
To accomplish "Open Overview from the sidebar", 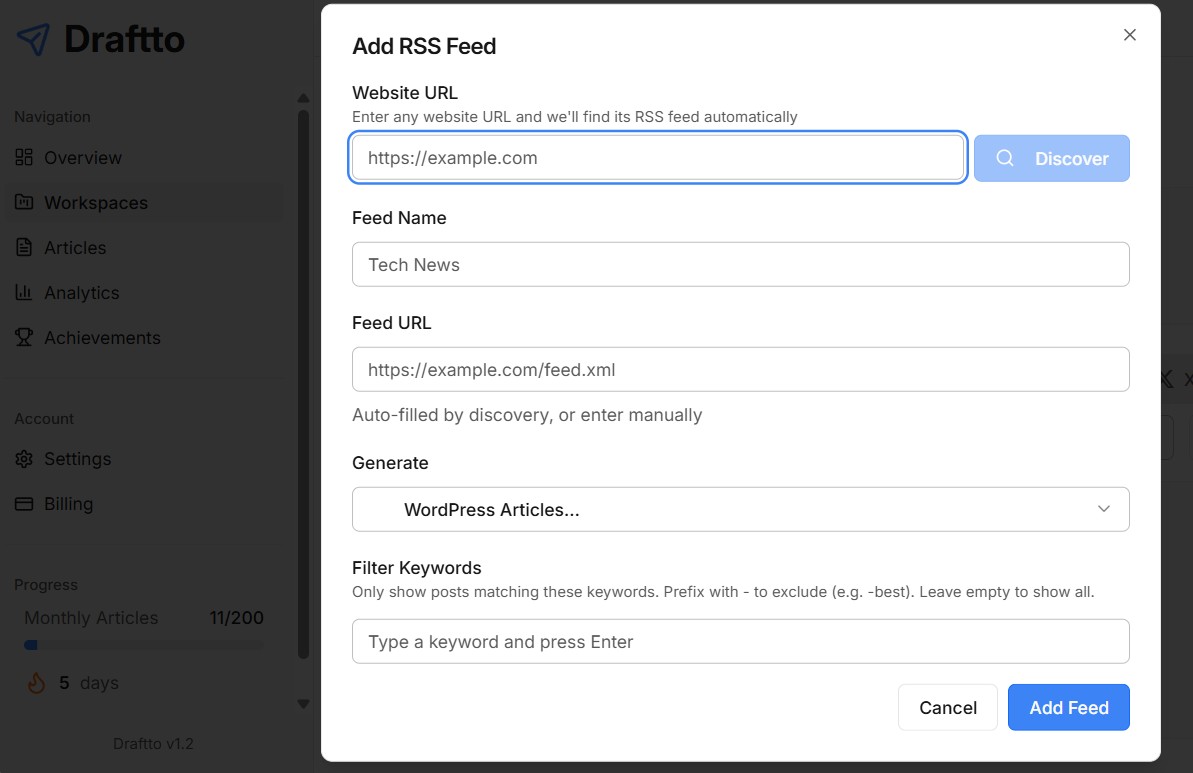I will [145, 157].
